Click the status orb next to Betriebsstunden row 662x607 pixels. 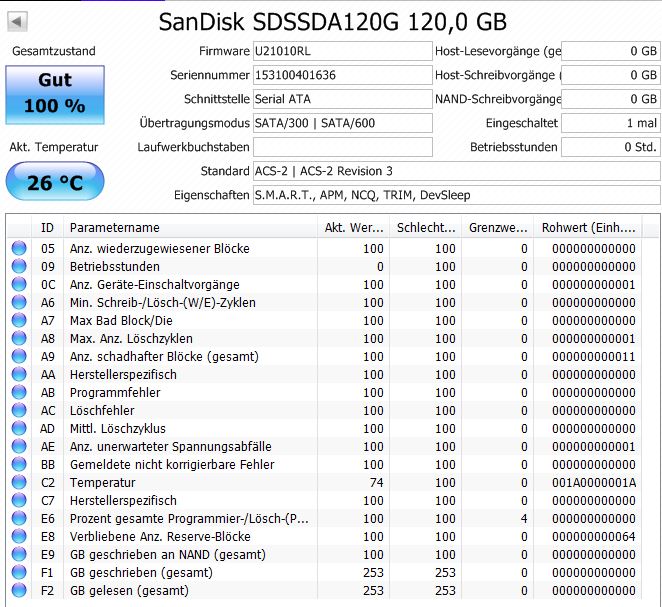19,266
